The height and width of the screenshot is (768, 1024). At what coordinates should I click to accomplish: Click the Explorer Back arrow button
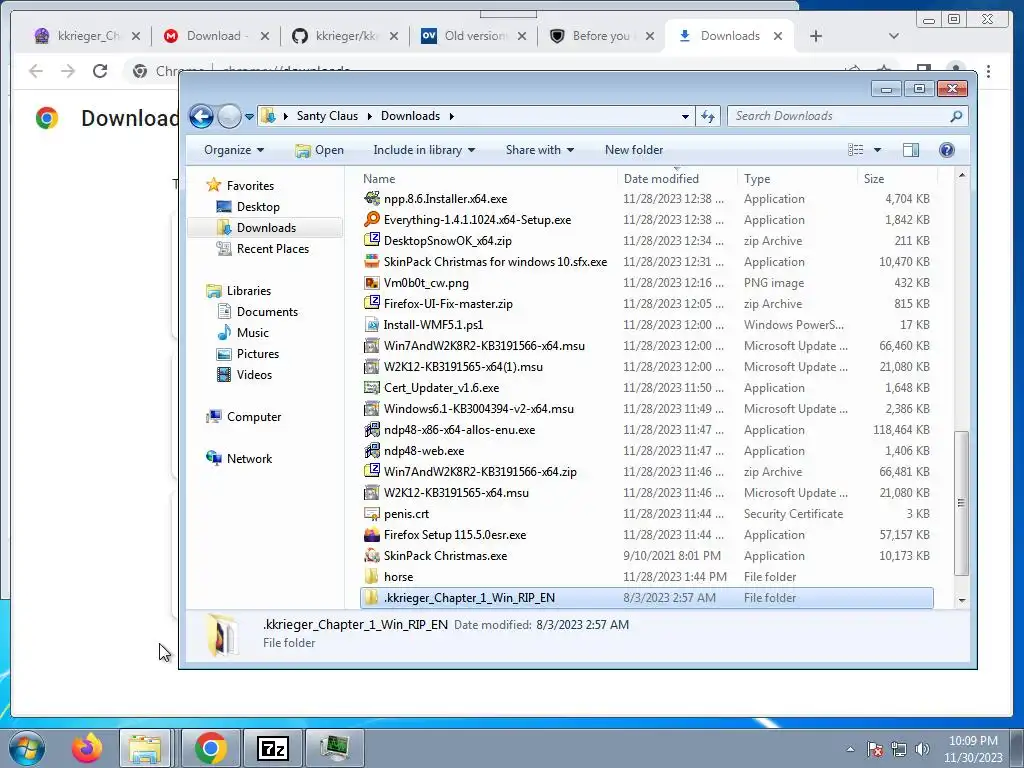coord(201,116)
